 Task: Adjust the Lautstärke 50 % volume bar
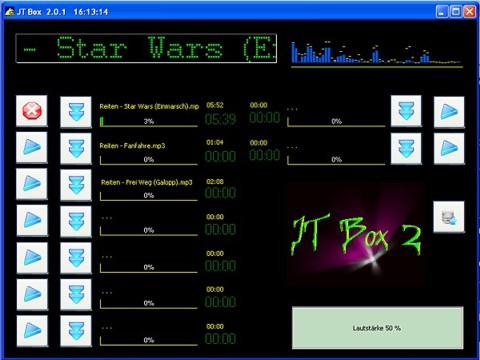tap(378, 328)
